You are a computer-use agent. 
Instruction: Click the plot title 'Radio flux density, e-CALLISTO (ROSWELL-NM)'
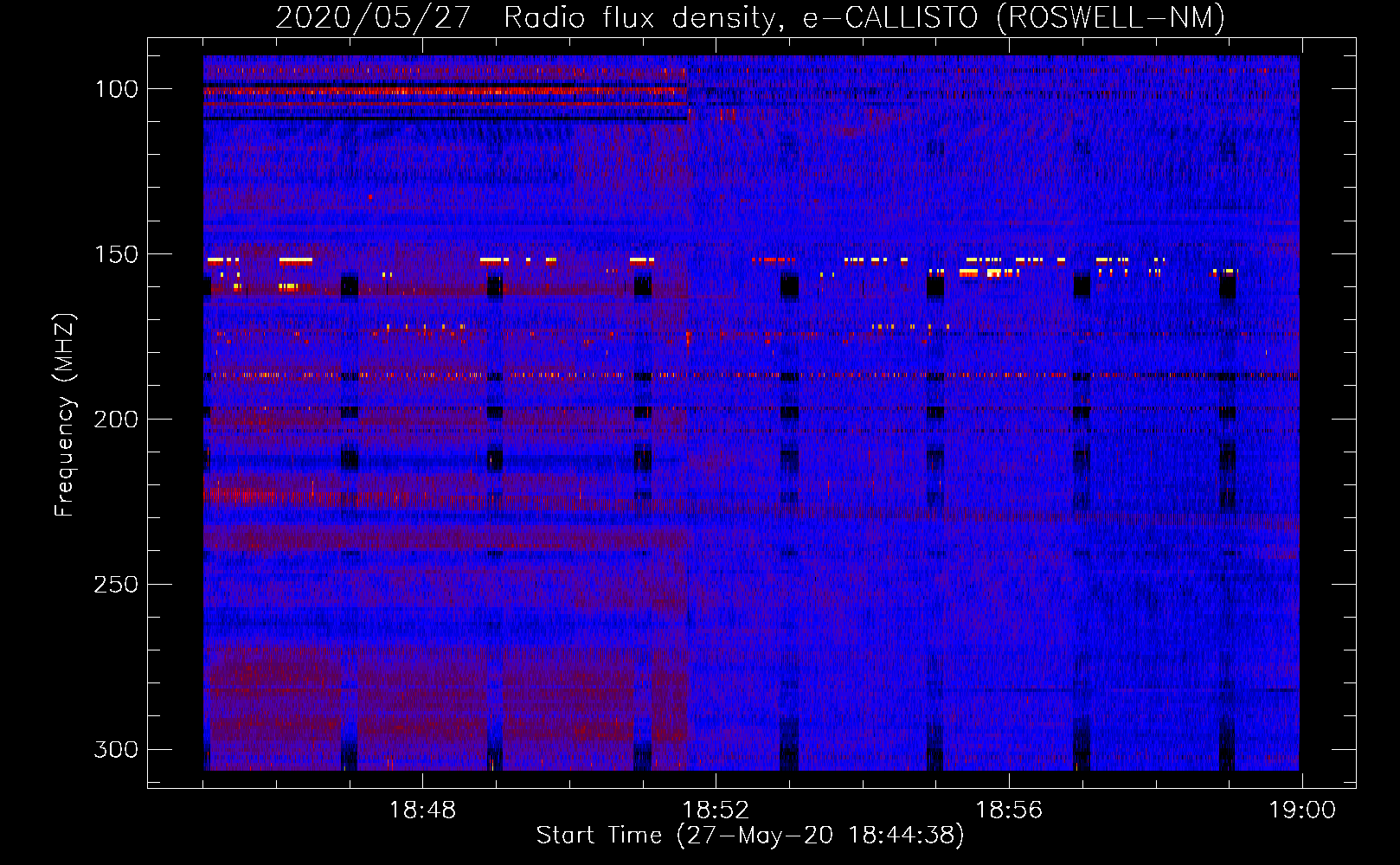864,18
